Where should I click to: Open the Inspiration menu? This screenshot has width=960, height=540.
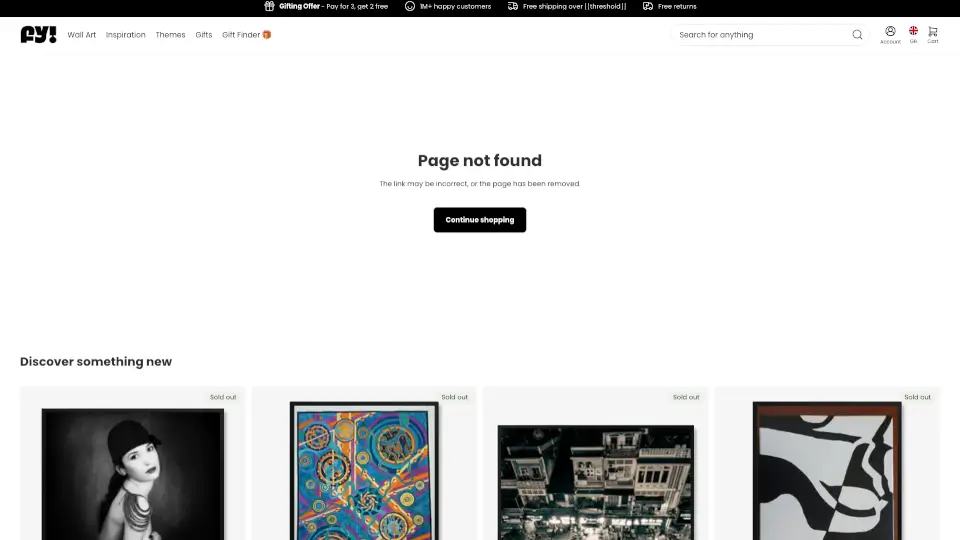coord(126,35)
